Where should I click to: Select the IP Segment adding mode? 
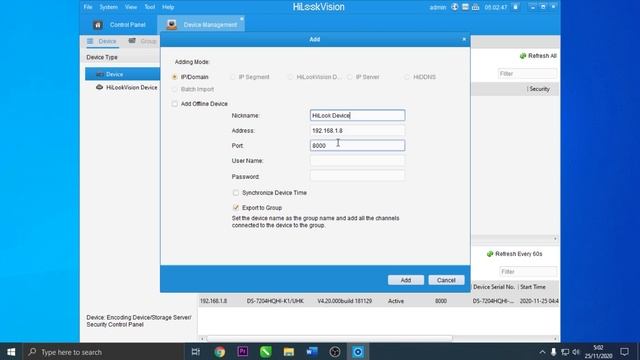(233, 77)
